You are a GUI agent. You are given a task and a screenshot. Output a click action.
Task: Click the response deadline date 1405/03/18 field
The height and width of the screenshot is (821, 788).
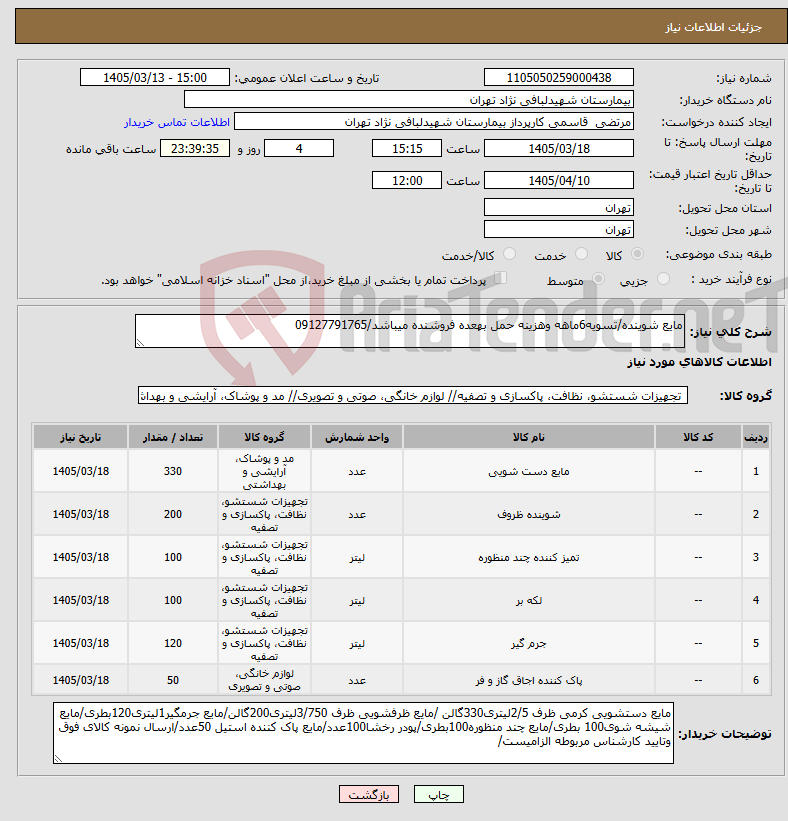click(559, 149)
